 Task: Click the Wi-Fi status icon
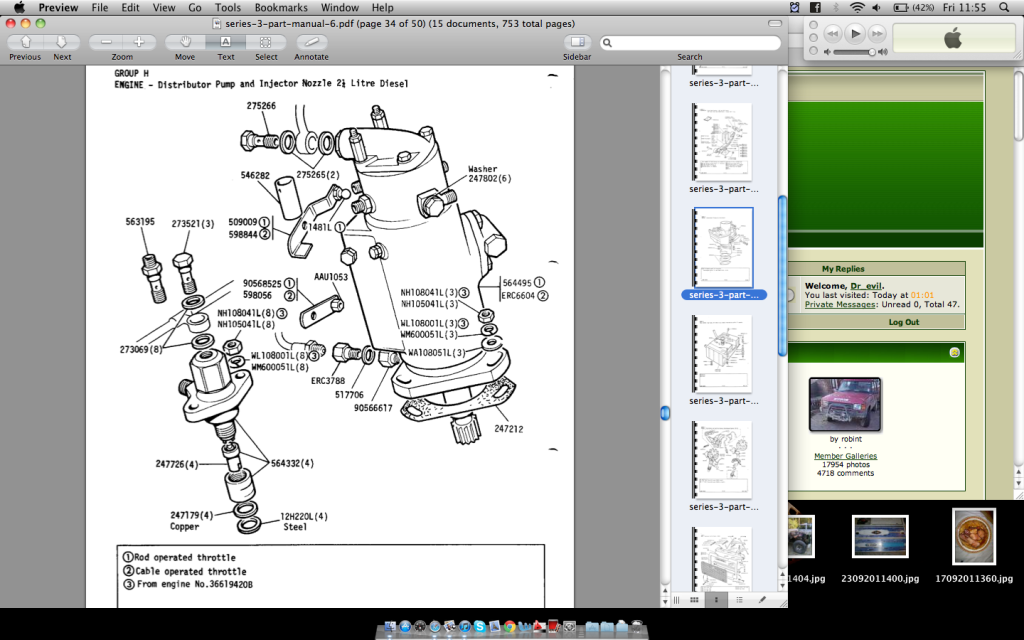(x=857, y=7)
